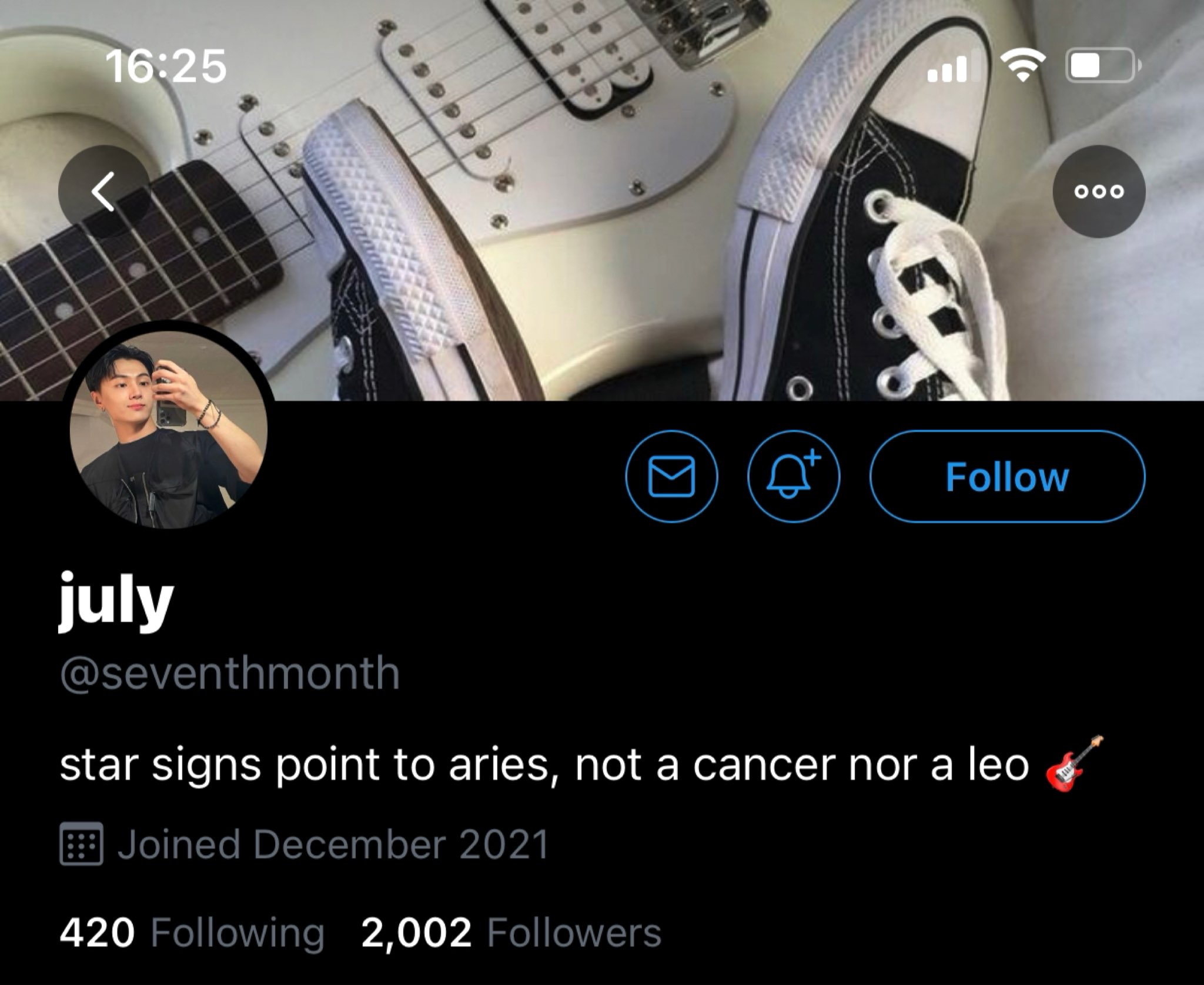Tap the Followers label text
Image resolution: width=1204 pixels, height=985 pixels.
pyautogui.click(x=574, y=933)
